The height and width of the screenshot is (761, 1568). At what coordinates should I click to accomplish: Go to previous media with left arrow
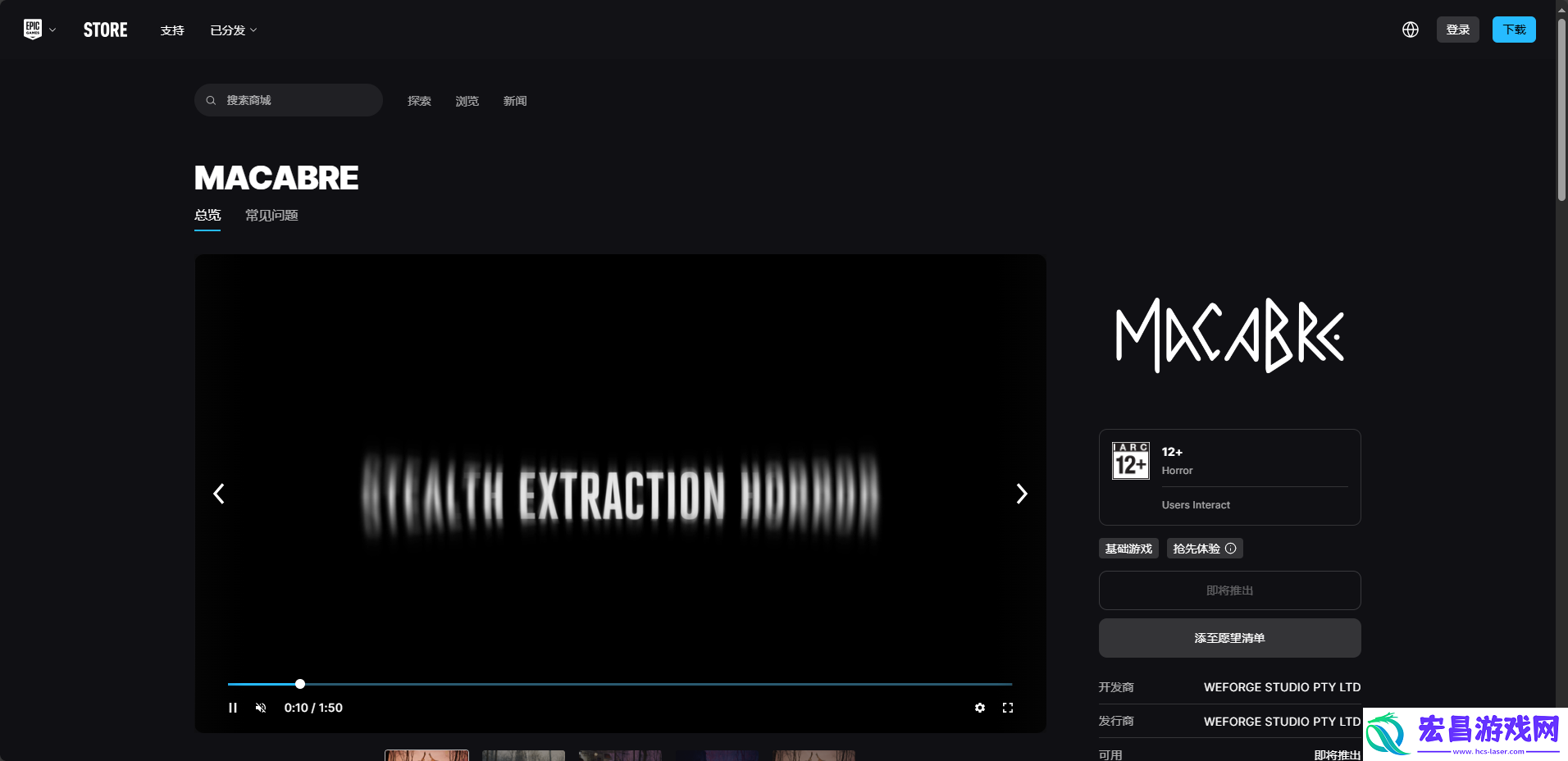click(x=219, y=494)
